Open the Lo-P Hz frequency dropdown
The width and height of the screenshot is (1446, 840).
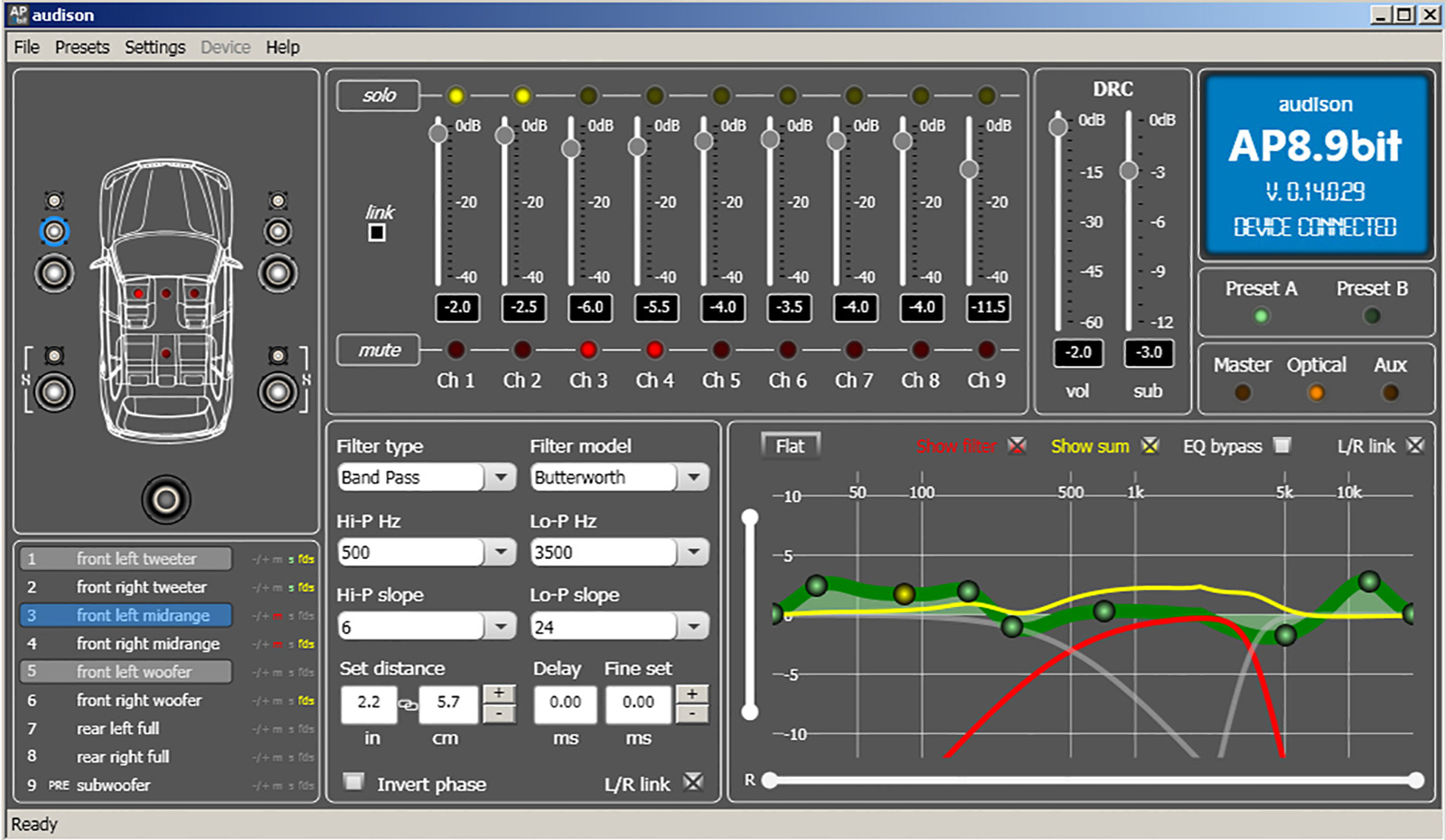tap(693, 552)
